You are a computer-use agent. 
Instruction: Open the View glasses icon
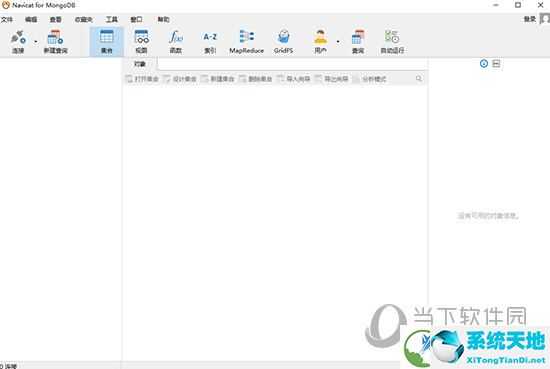[141, 37]
